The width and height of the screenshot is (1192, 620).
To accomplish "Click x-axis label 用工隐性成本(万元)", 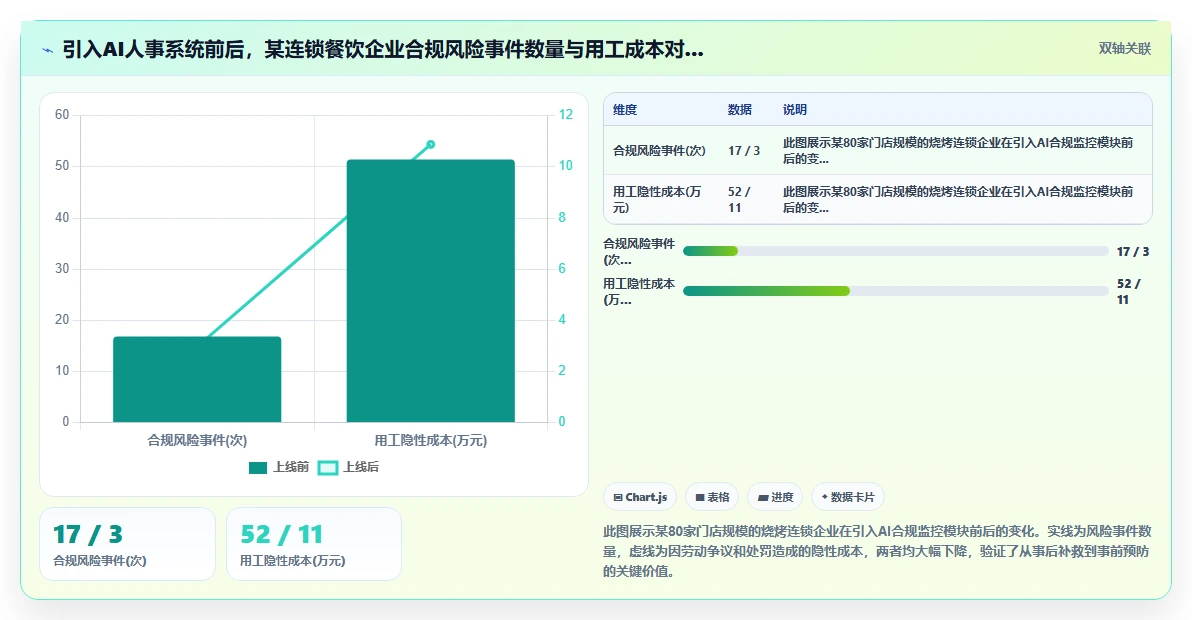I will 430,440.
